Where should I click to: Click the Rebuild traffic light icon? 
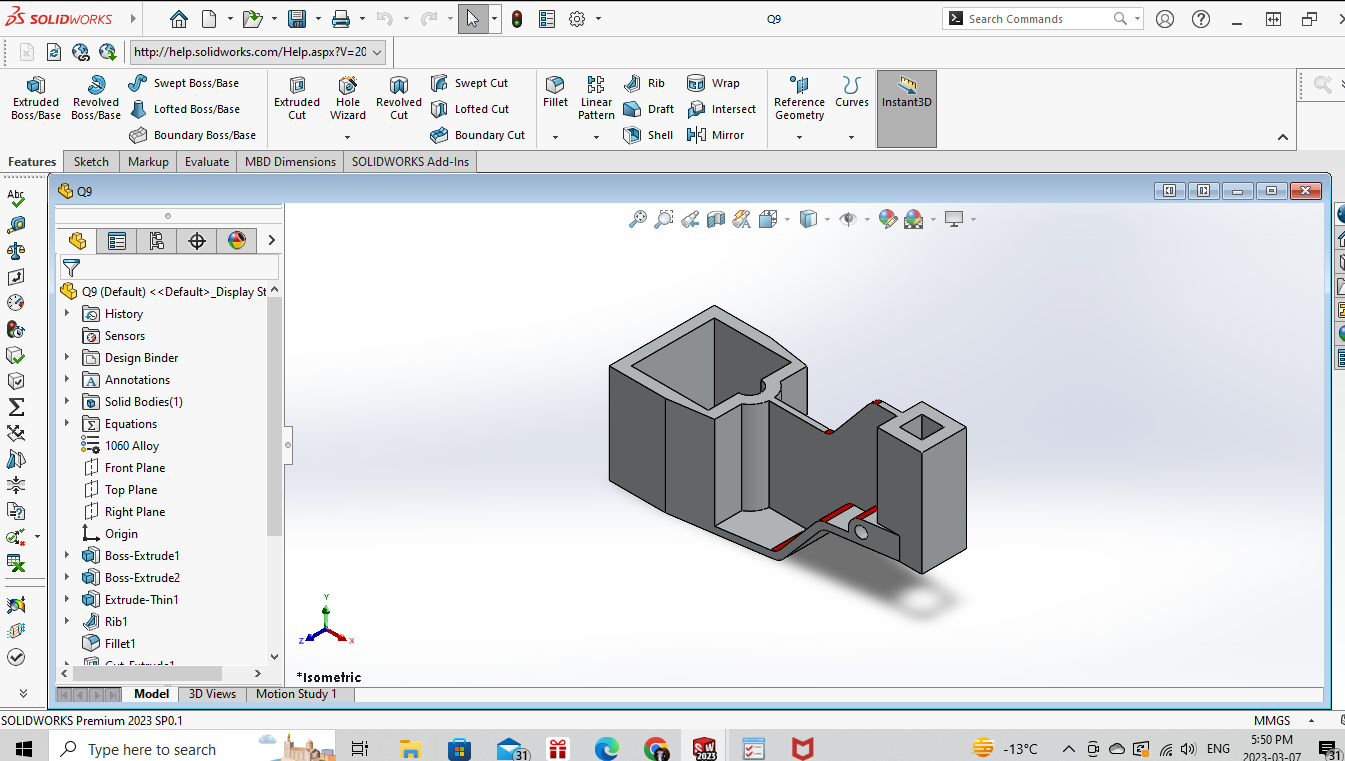click(517, 19)
